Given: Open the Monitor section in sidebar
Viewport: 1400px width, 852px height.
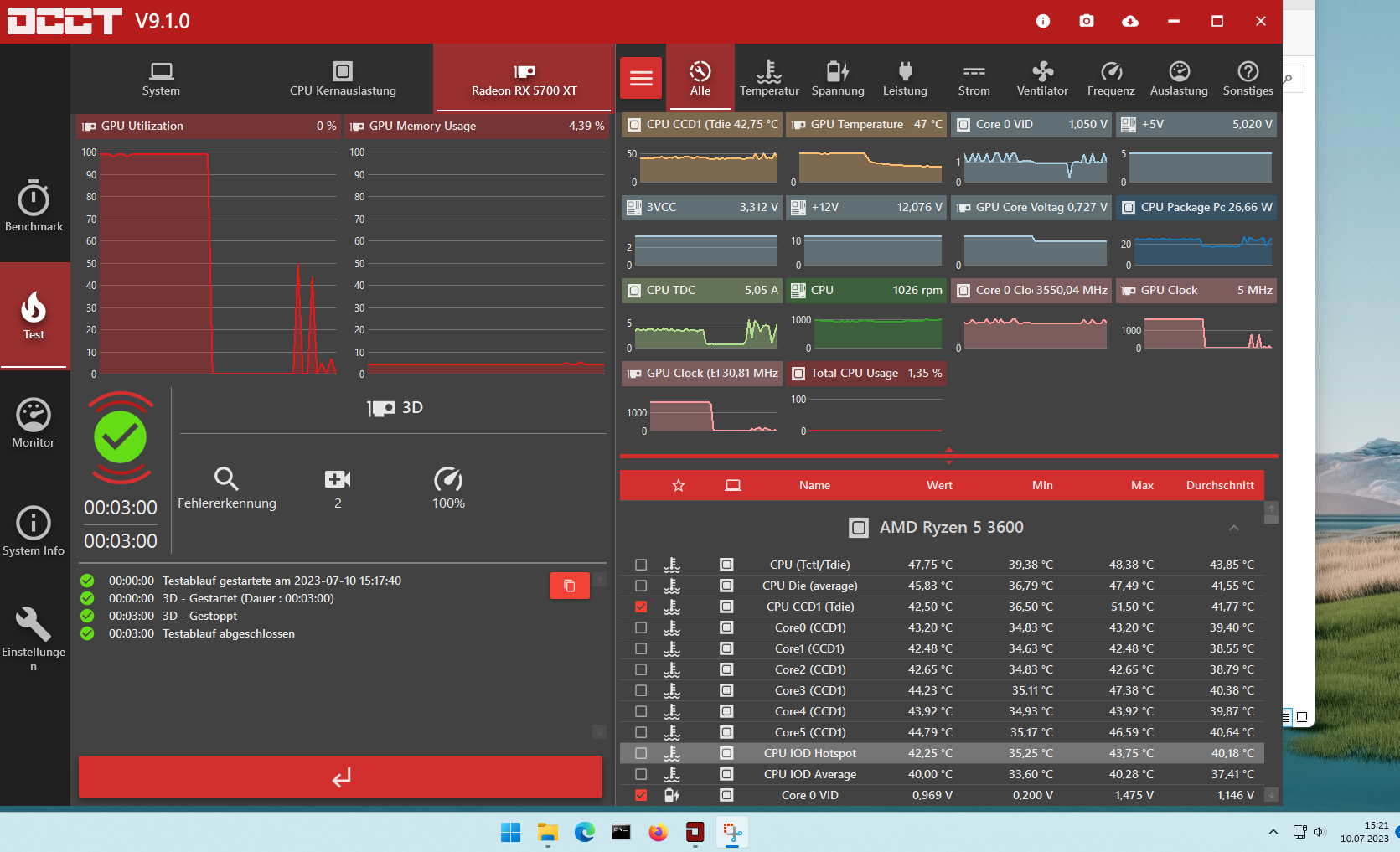Looking at the screenshot, I should 34,423.
